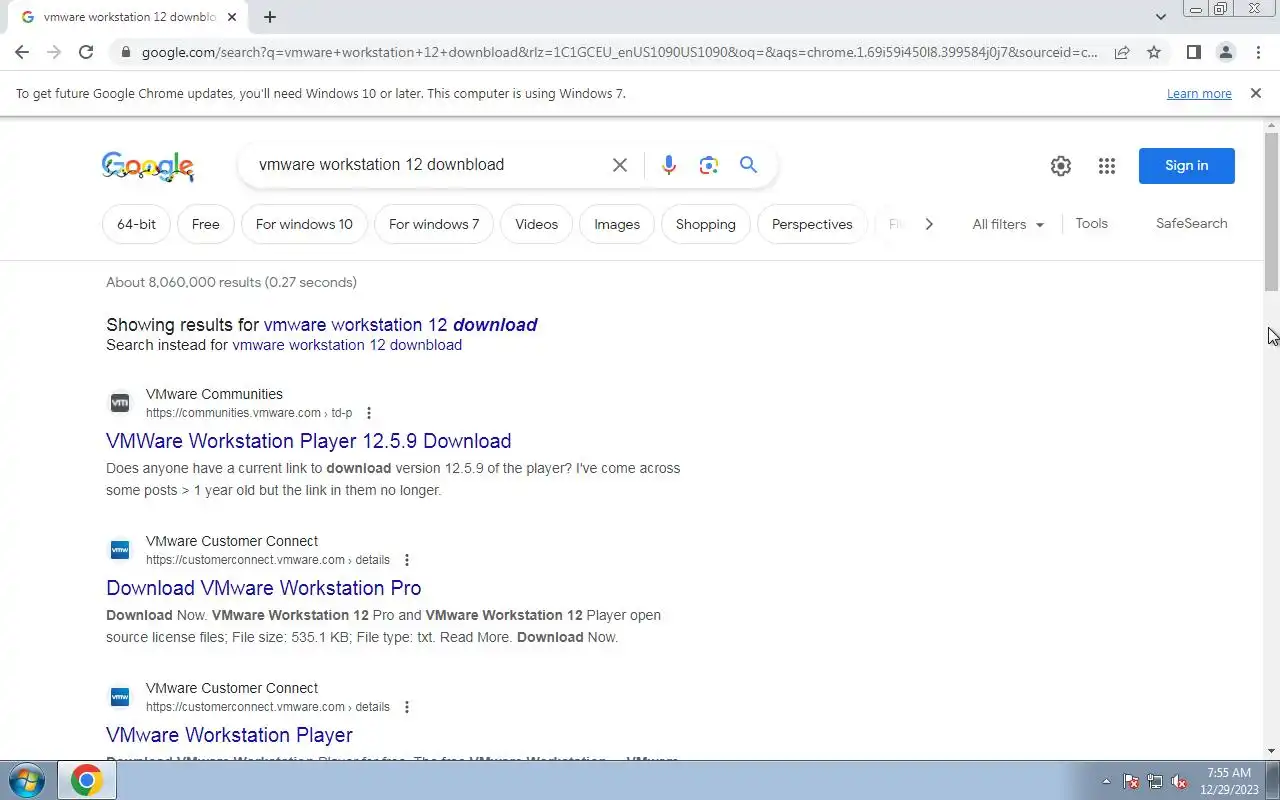The height and width of the screenshot is (800, 1280).
Task: Start voice search with microphone
Action: [x=669, y=165]
